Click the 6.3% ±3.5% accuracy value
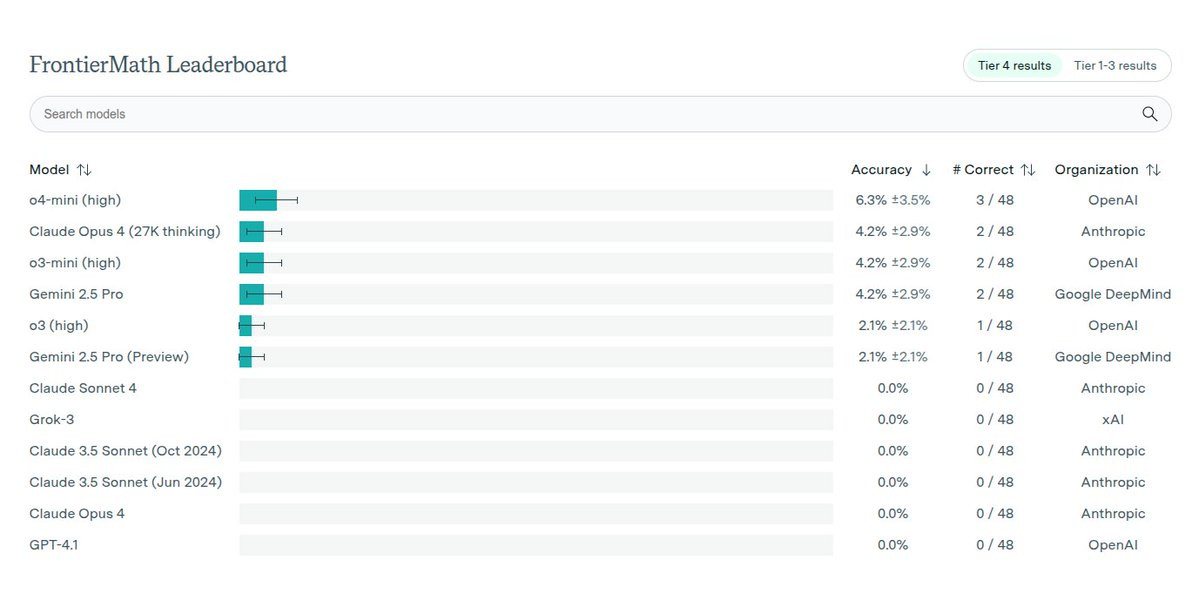The image size is (1199, 607). pyautogui.click(x=892, y=200)
